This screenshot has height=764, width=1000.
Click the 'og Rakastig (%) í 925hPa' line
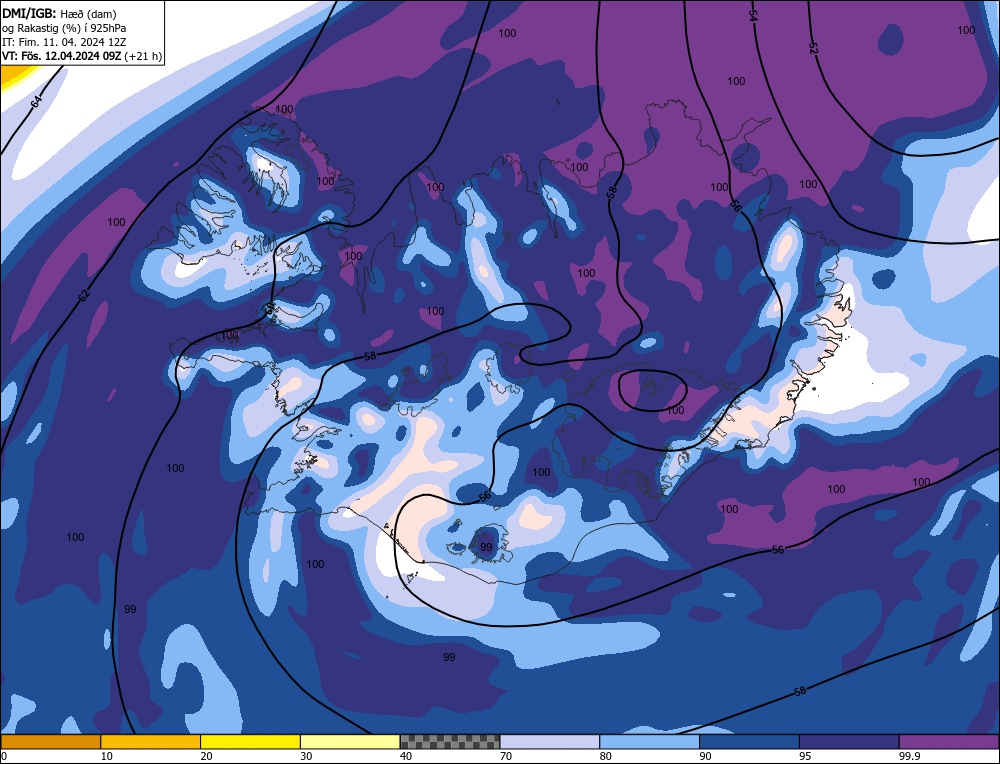pyautogui.click(x=64, y=28)
